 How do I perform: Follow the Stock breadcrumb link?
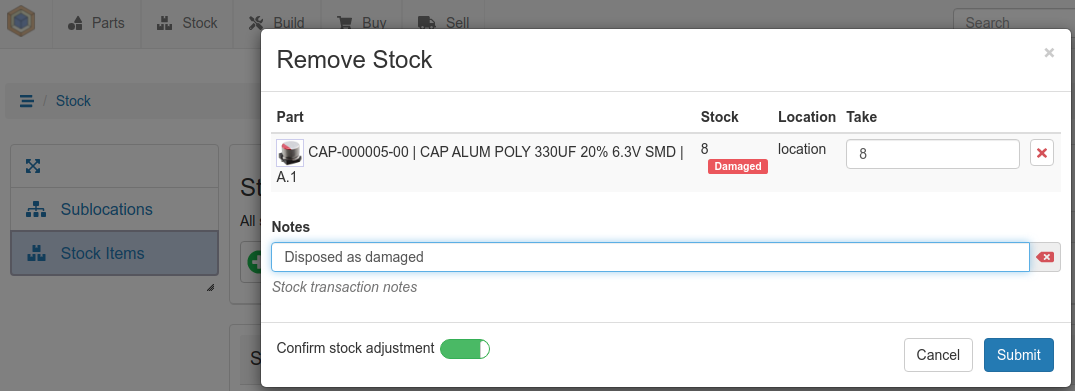pyautogui.click(x=73, y=102)
